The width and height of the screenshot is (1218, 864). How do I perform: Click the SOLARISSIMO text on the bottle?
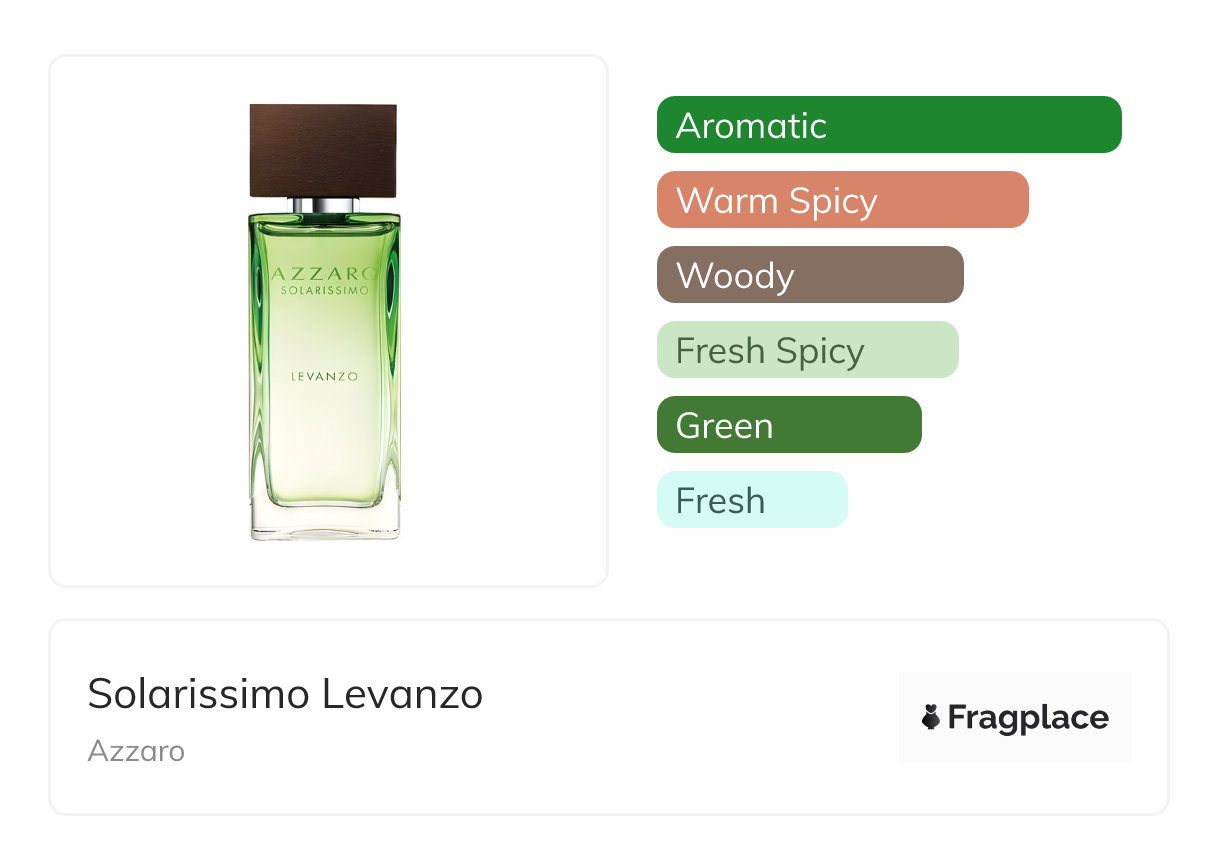pos(324,290)
